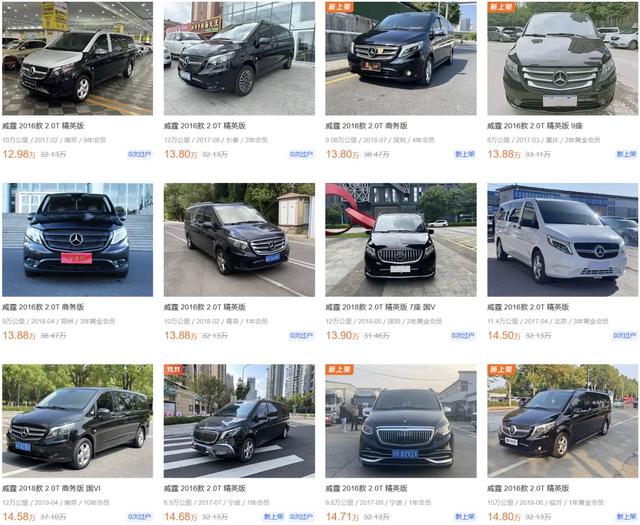
Task: Open the 威霆 2016款 2.0T 精英版 9座 listing title
Action: point(535,126)
